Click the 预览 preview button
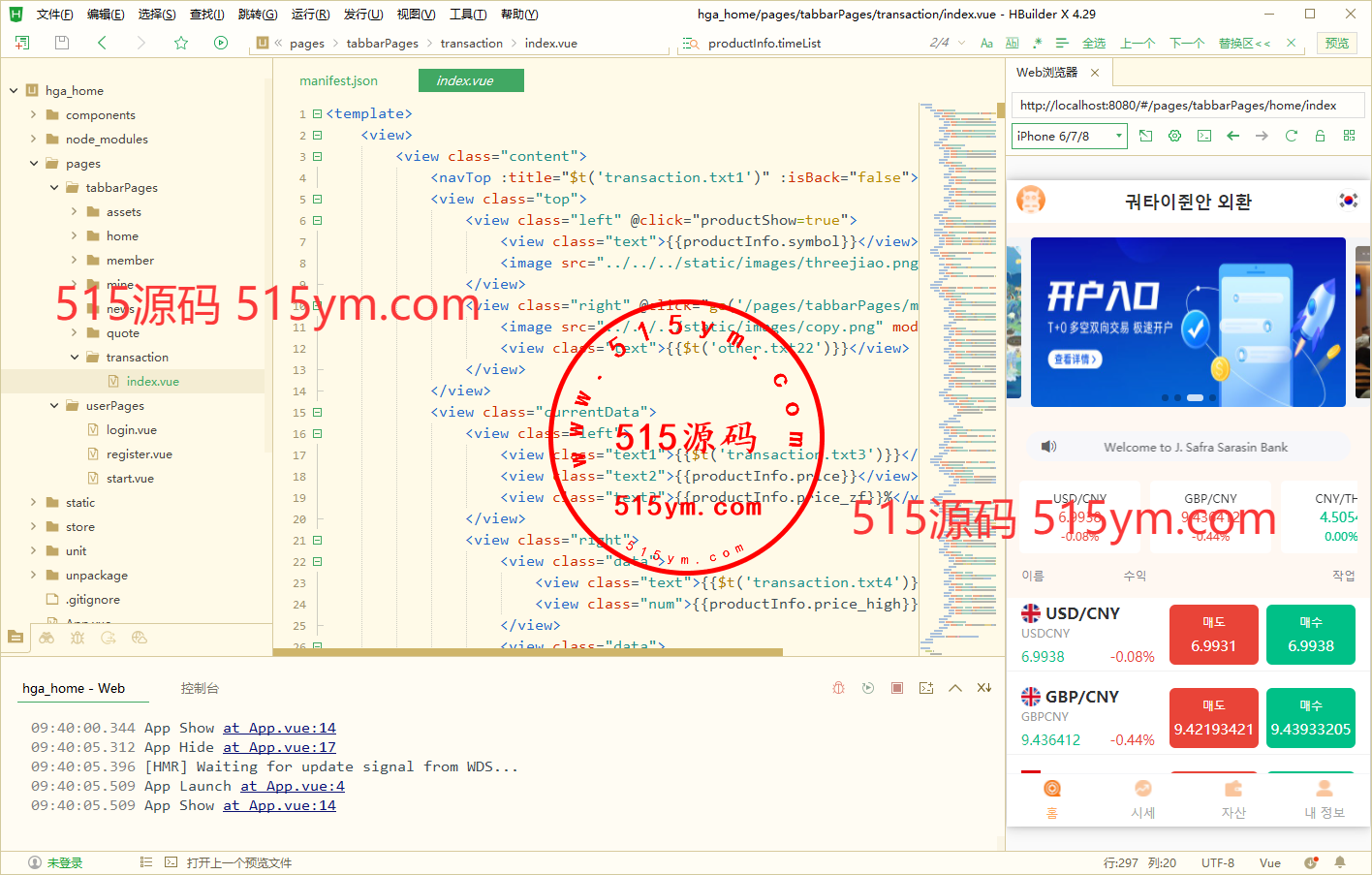This screenshot has height=875, width=1372. point(1337,43)
